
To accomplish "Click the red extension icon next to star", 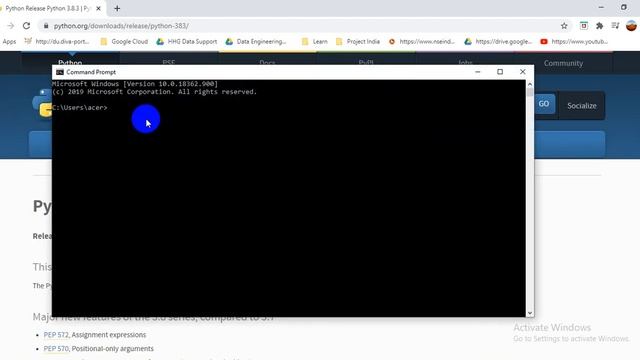I will [x=584, y=26].
